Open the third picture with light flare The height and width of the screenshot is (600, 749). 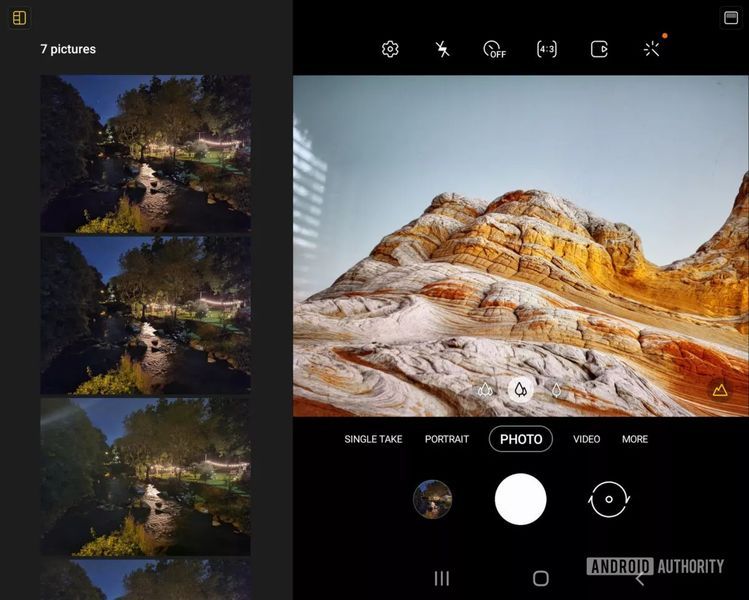[145, 477]
